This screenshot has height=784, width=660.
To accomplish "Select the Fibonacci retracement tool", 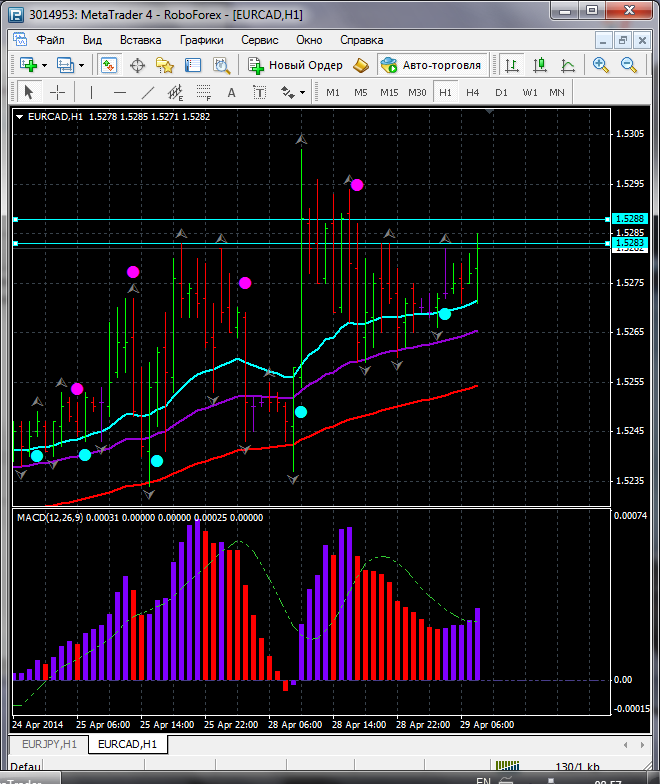I will click(x=206, y=92).
